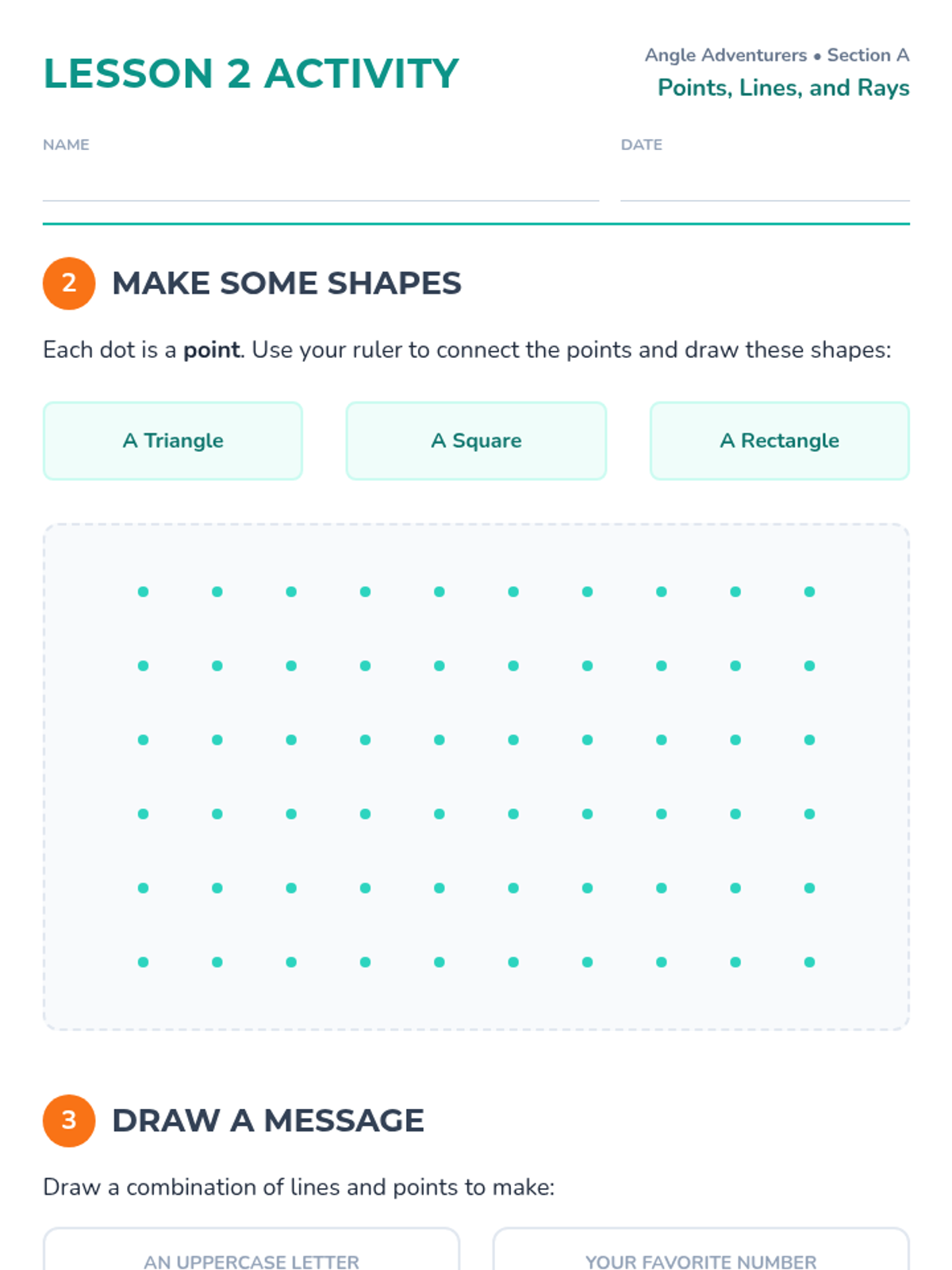
Task: Click the orange number 2 badge
Action: pyautogui.click(x=69, y=283)
